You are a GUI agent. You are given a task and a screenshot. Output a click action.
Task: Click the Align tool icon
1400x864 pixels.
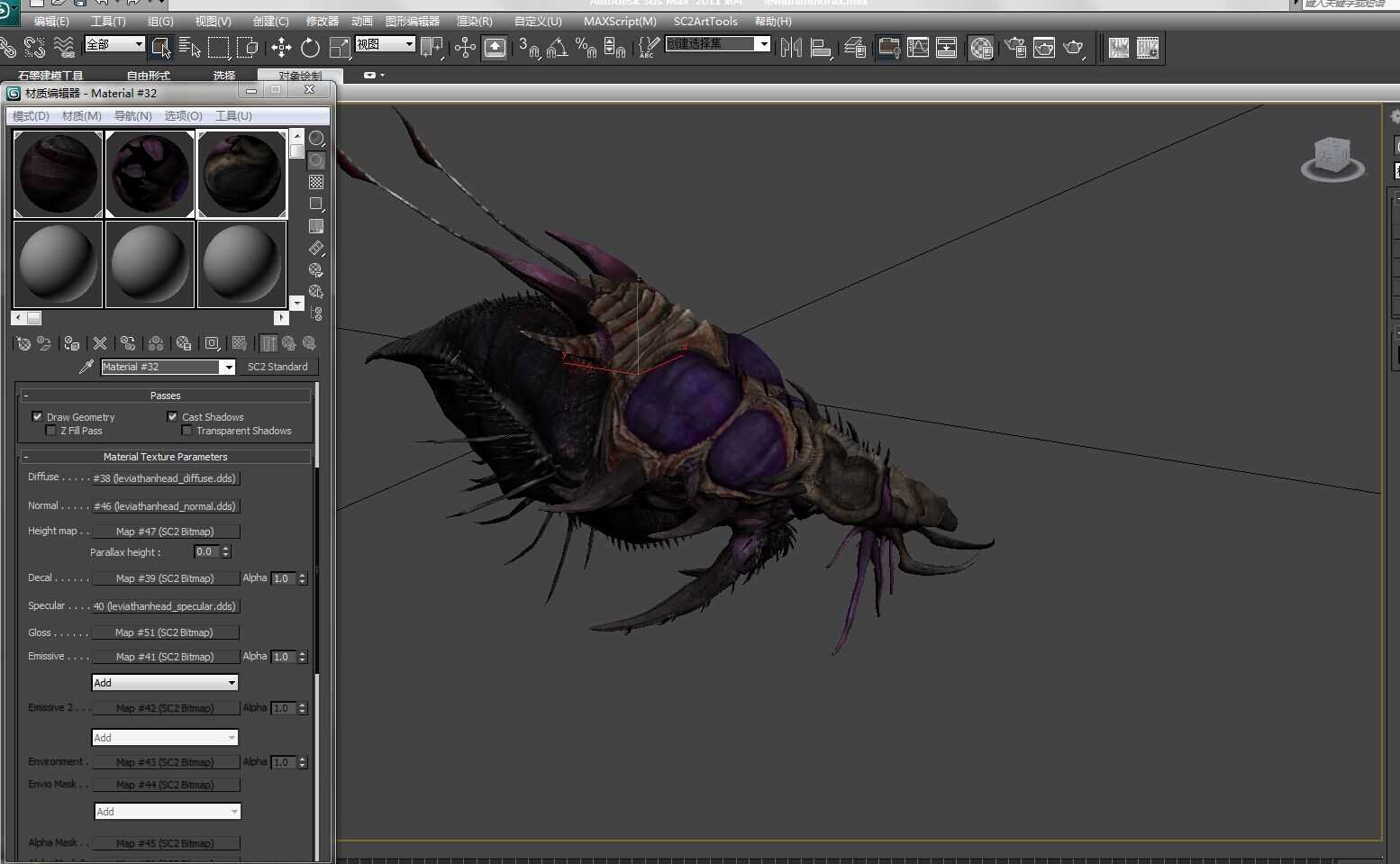click(x=821, y=47)
